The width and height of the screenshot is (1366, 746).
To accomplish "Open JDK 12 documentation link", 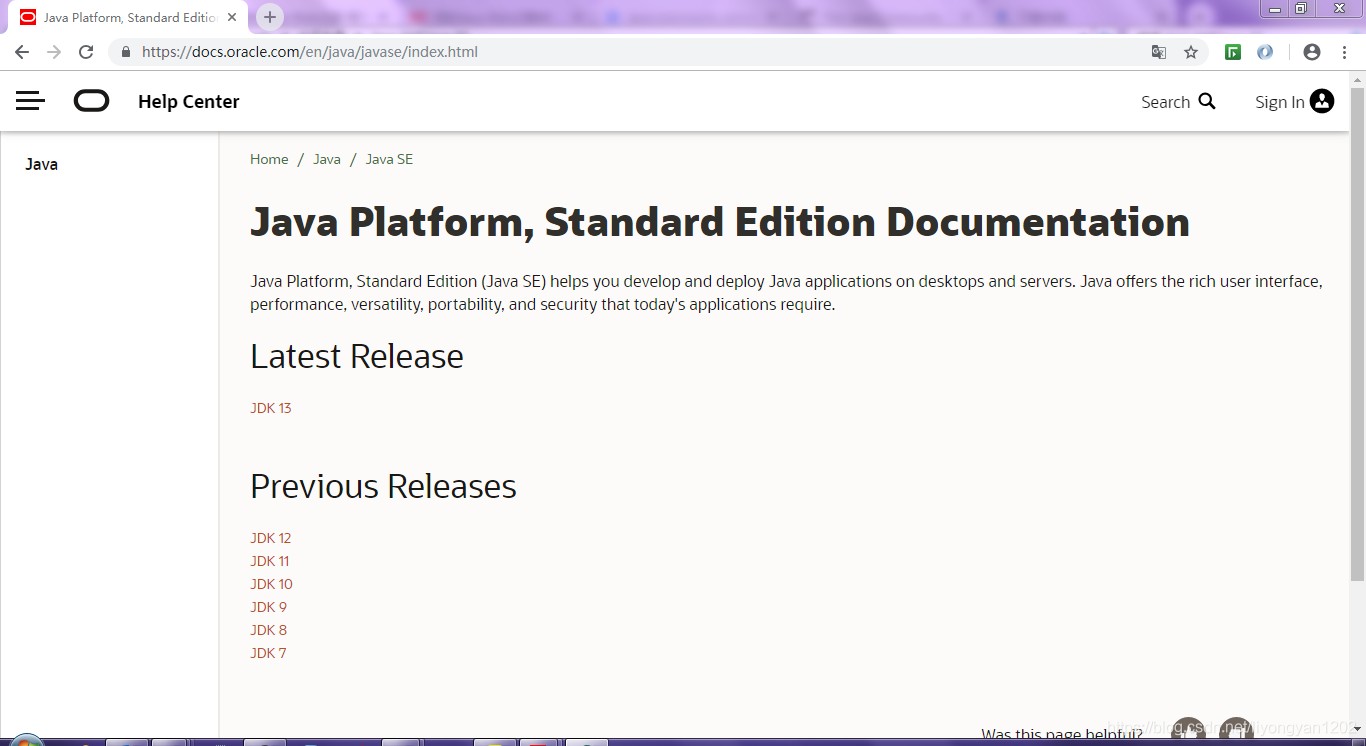I will click(271, 538).
